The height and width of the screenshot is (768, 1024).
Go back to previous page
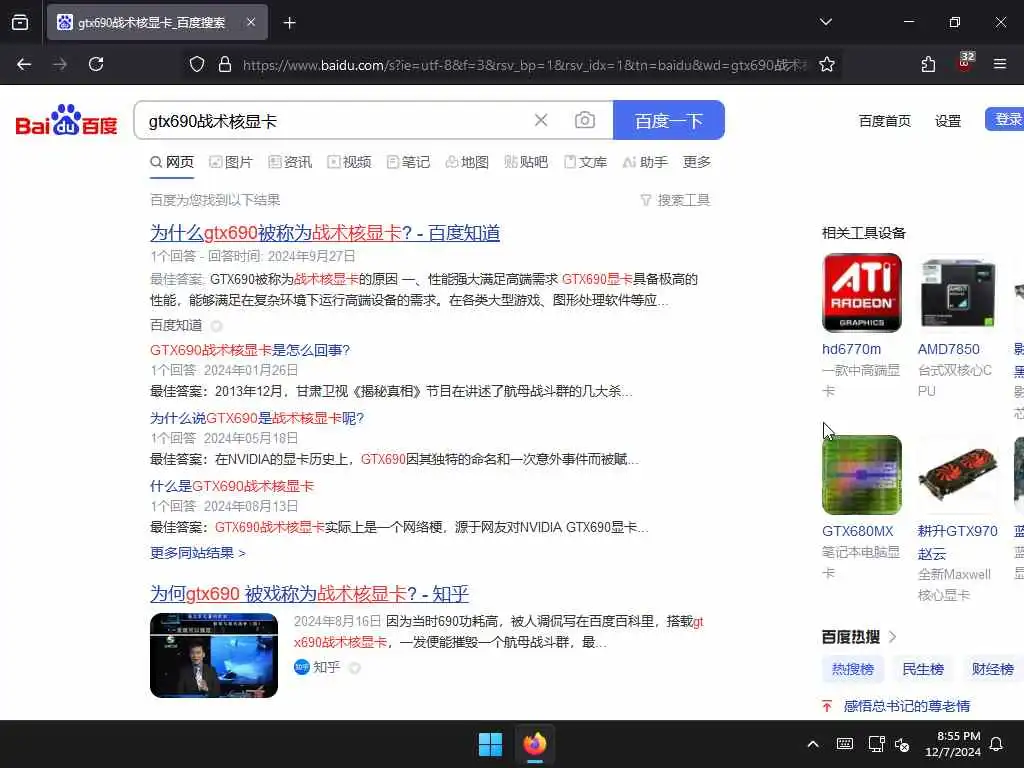(24, 64)
